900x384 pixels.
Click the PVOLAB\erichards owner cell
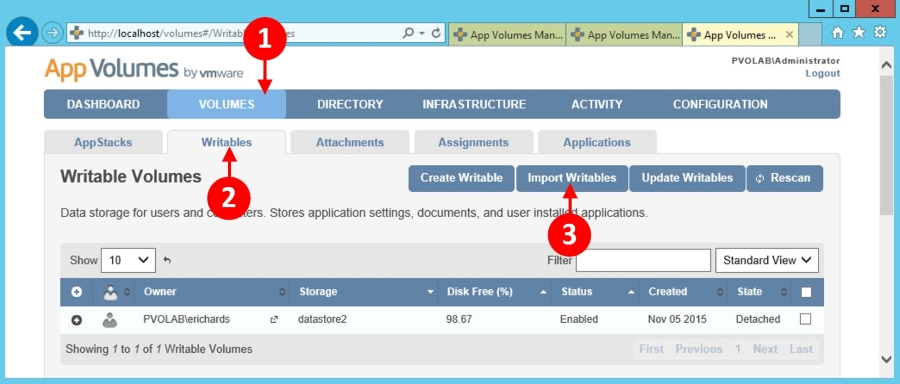187,319
